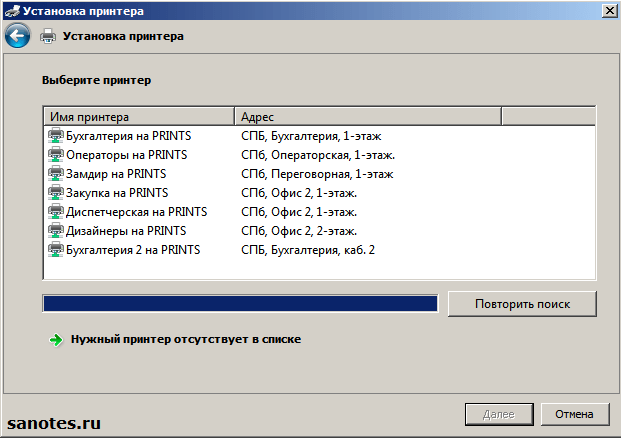Click printer icon beside Замдир на PRINTS

point(55,174)
